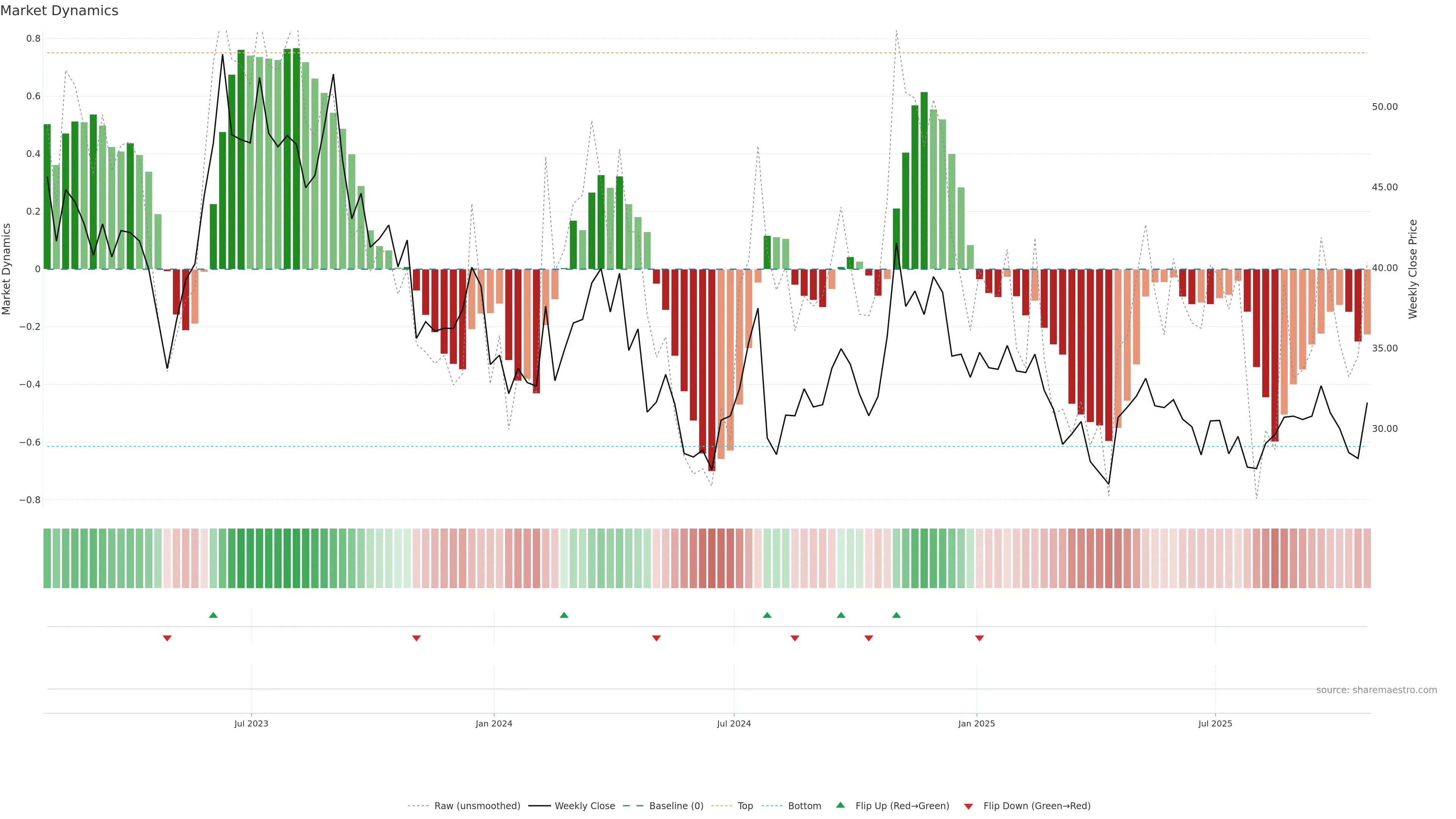
Task: Click the green Flip Up triangle in legend
Action: (841, 805)
